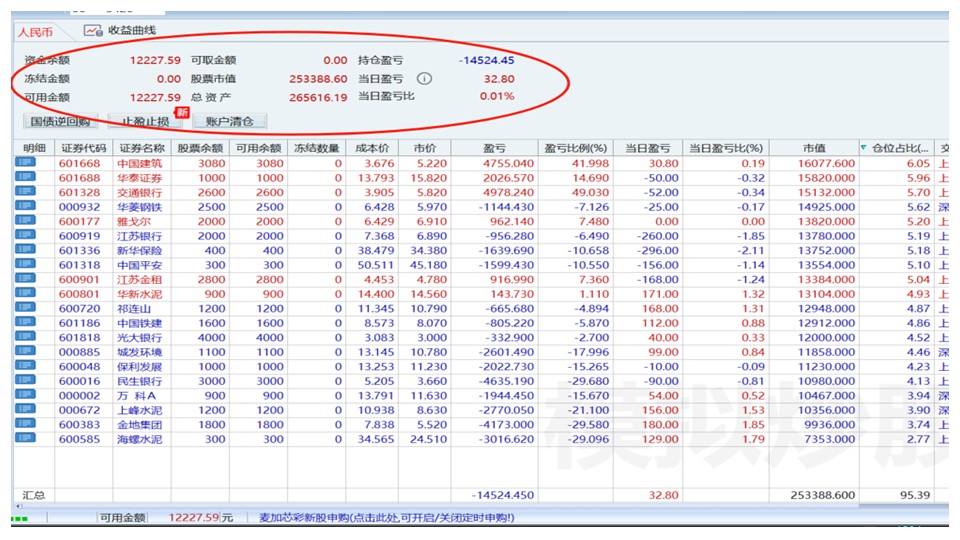The width and height of the screenshot is (960, 540).
Task: Open details icon for 光大银行 row
Action: click(25, 336)
